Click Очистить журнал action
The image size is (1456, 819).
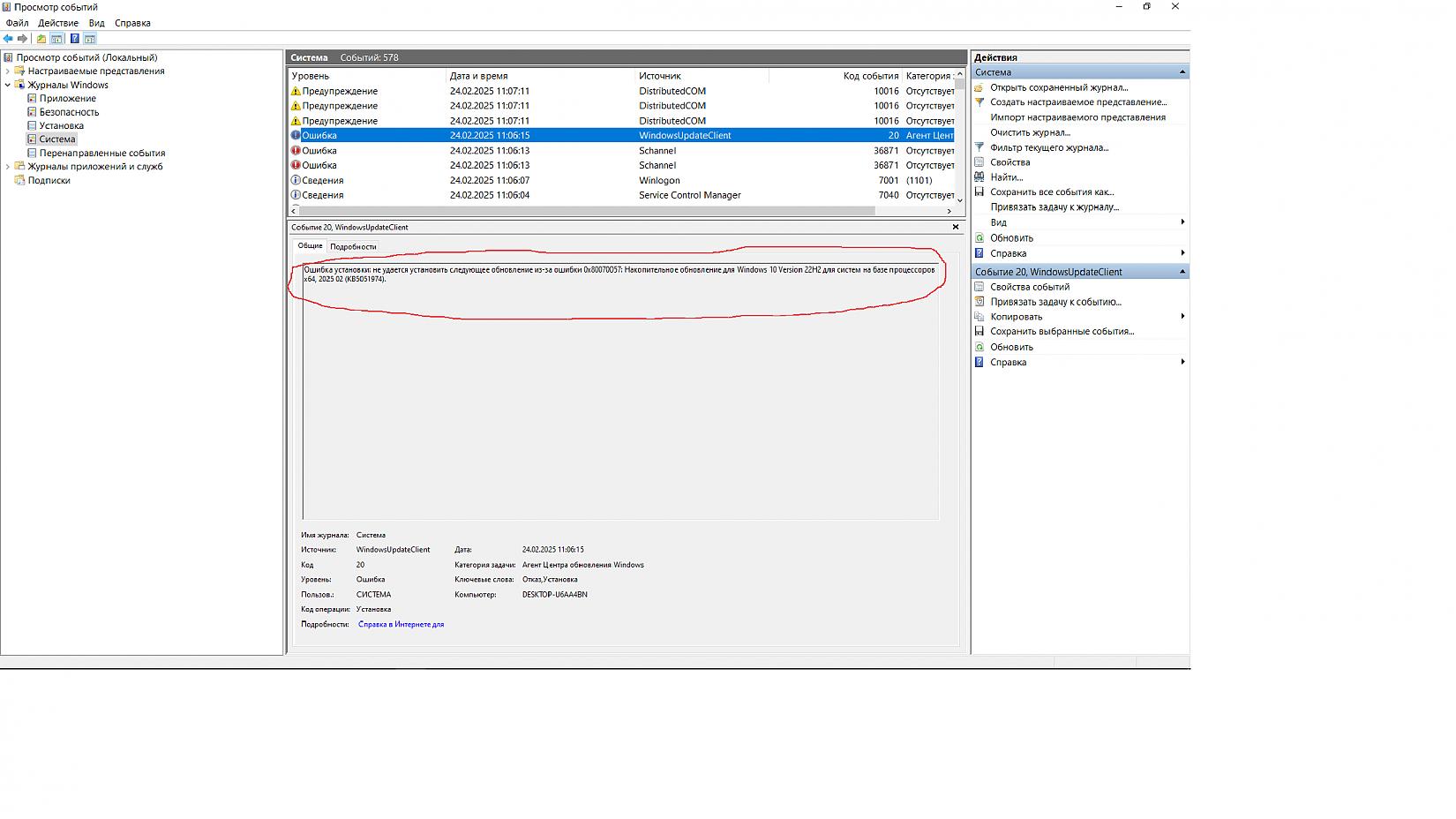coord(1030,132)
